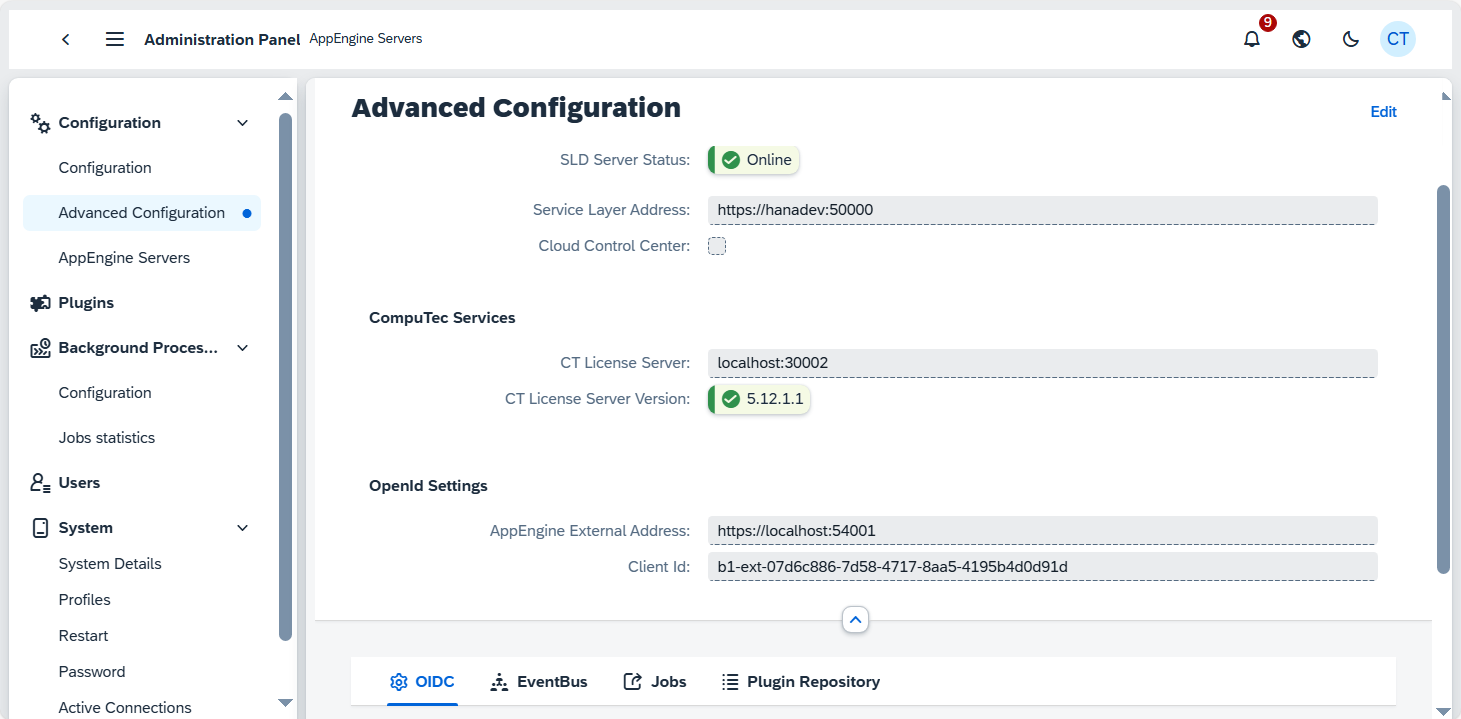The width and height of the screenshot is (1461, 719).
Task: Collapse the Background Processing sidebar group
Action: tap(242, 348)
